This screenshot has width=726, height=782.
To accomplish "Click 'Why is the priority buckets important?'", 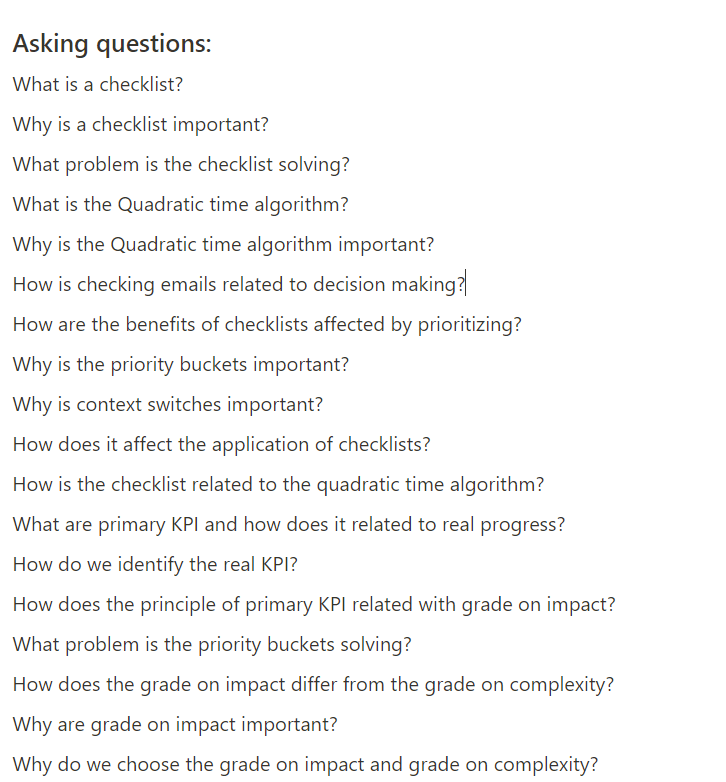I will (181, 365).
